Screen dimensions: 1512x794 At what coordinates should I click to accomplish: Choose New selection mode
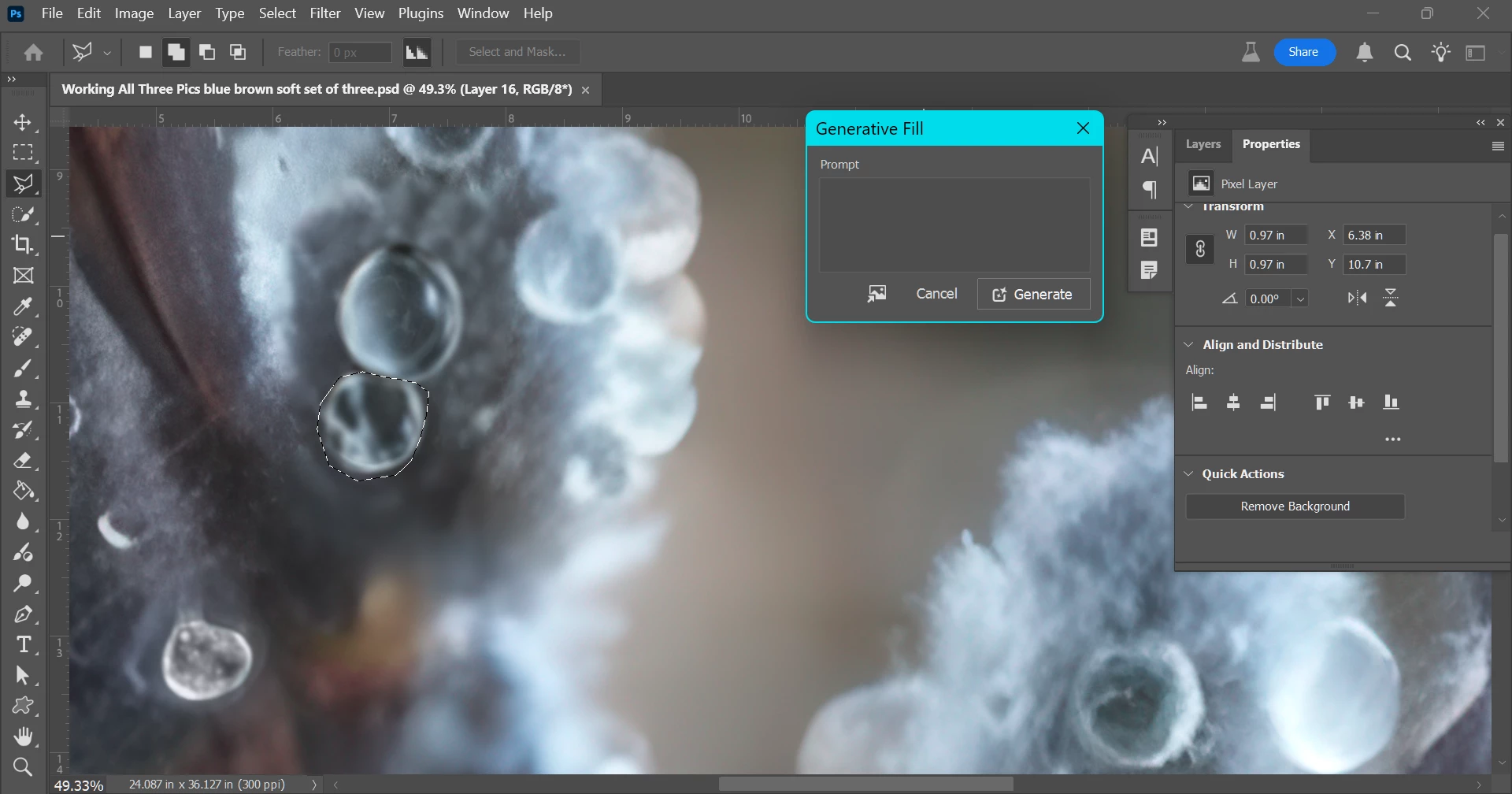146,52
